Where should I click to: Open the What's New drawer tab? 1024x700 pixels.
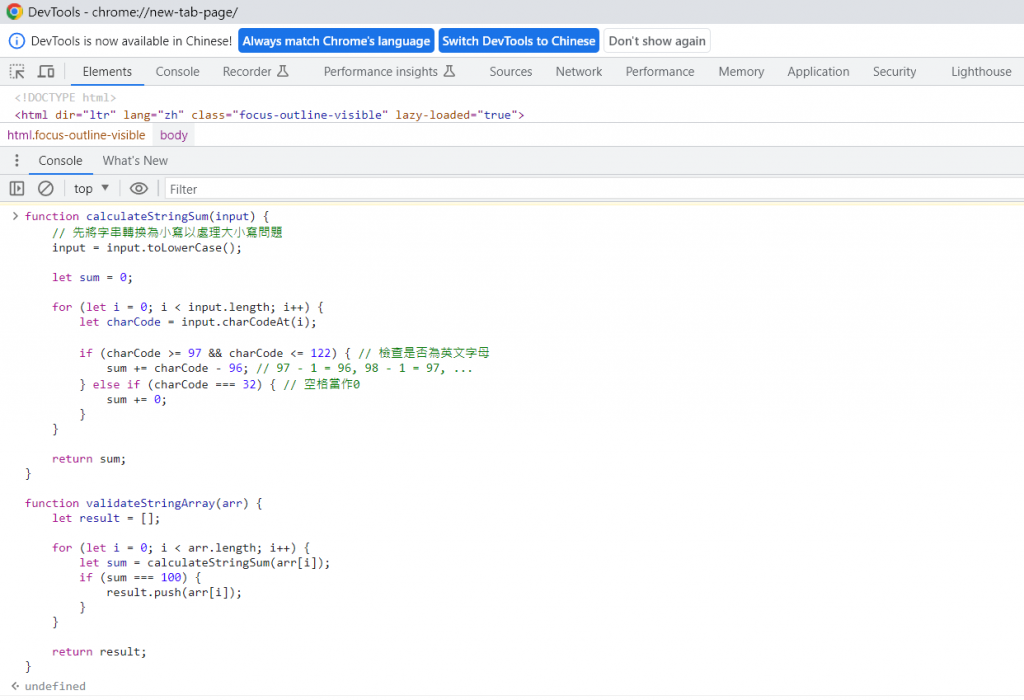pyautogui.click(x=135, y=161)
